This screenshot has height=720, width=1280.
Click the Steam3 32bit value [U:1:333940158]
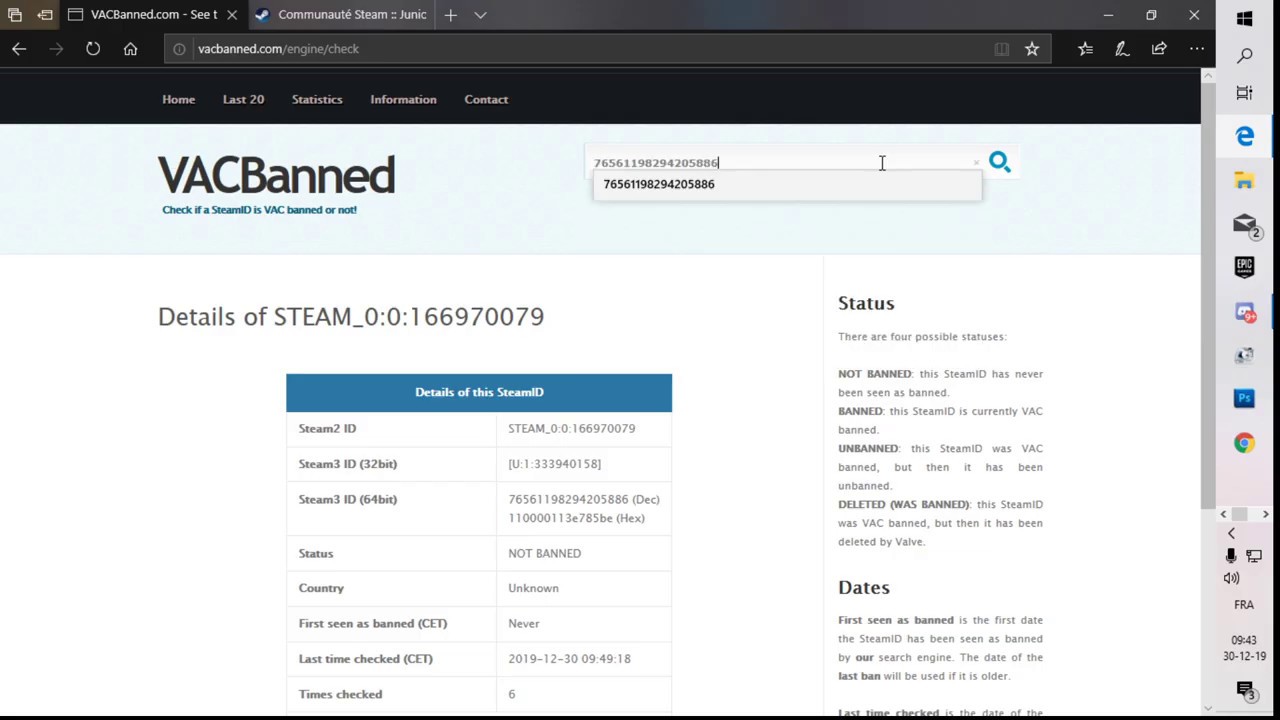click(554, 464)
